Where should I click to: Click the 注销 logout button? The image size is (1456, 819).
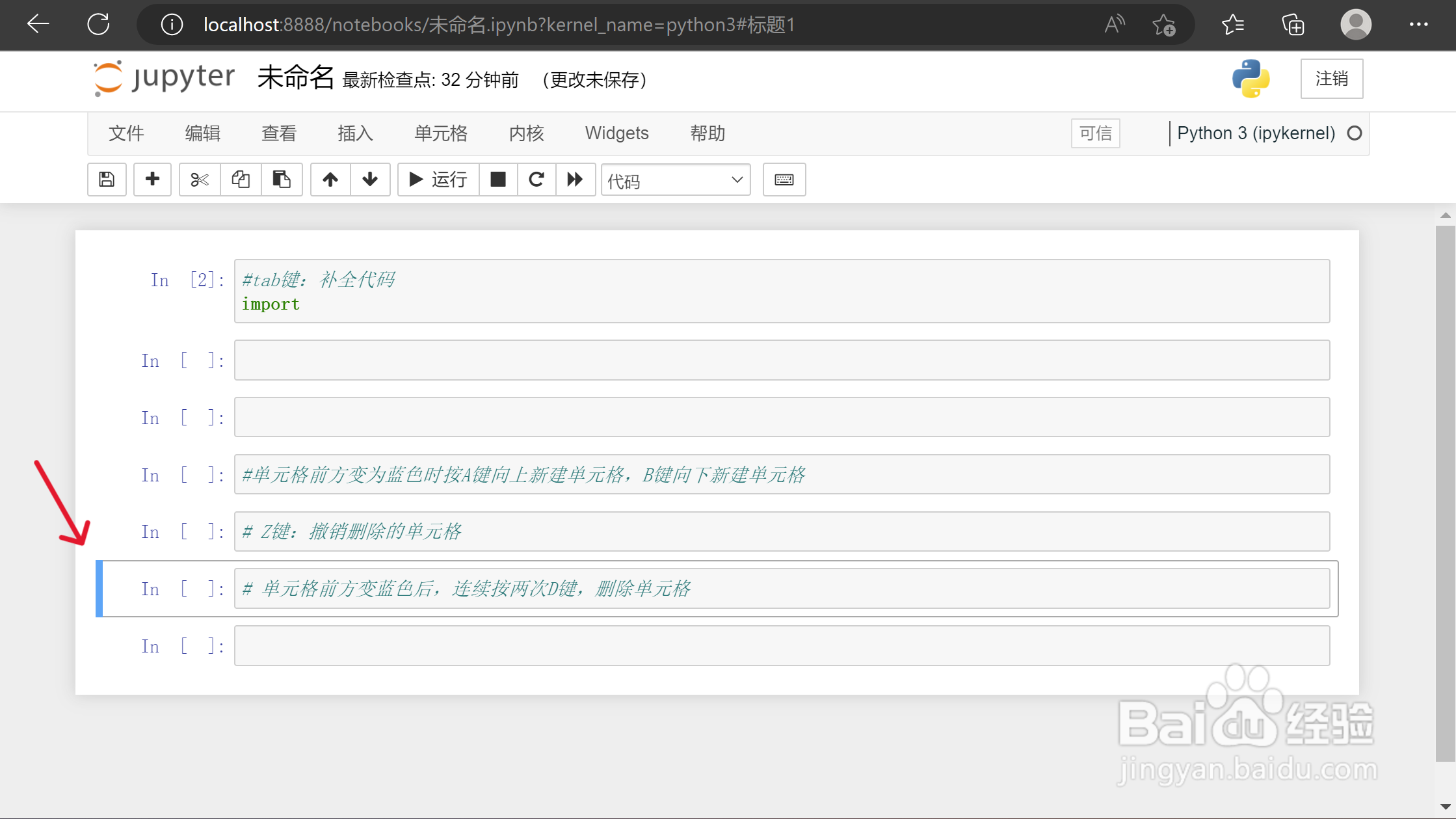pyautogui.click(x=1331, y=79)
